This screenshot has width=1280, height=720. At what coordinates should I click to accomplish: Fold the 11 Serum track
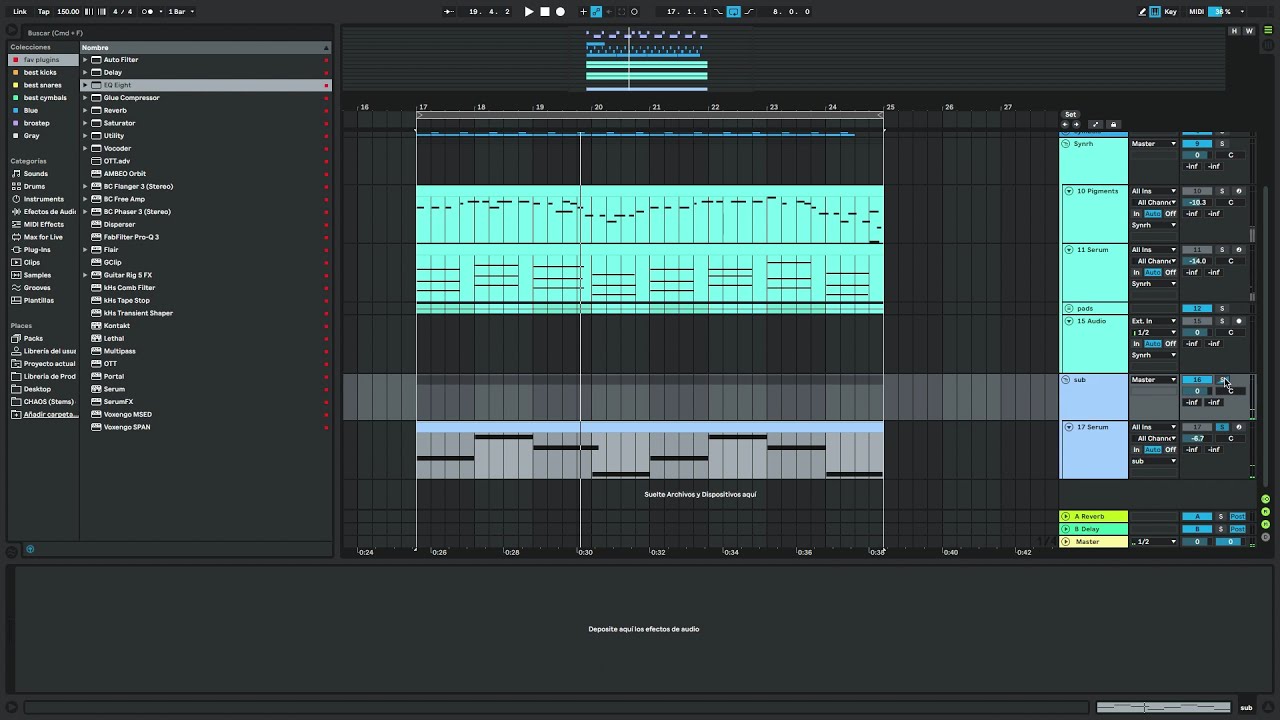pyautogui.click(x=1068, y=250)
